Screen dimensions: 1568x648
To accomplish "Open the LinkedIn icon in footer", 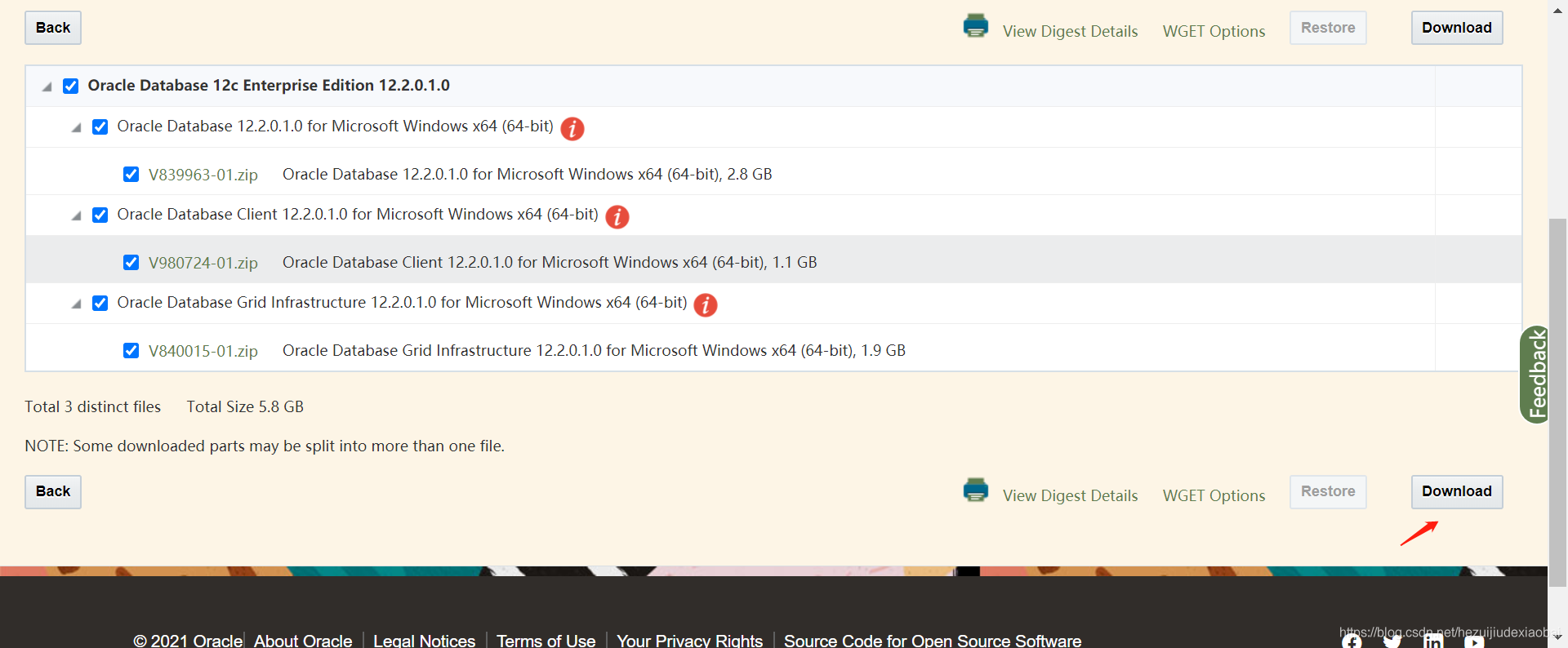I will coord(1433,641).
